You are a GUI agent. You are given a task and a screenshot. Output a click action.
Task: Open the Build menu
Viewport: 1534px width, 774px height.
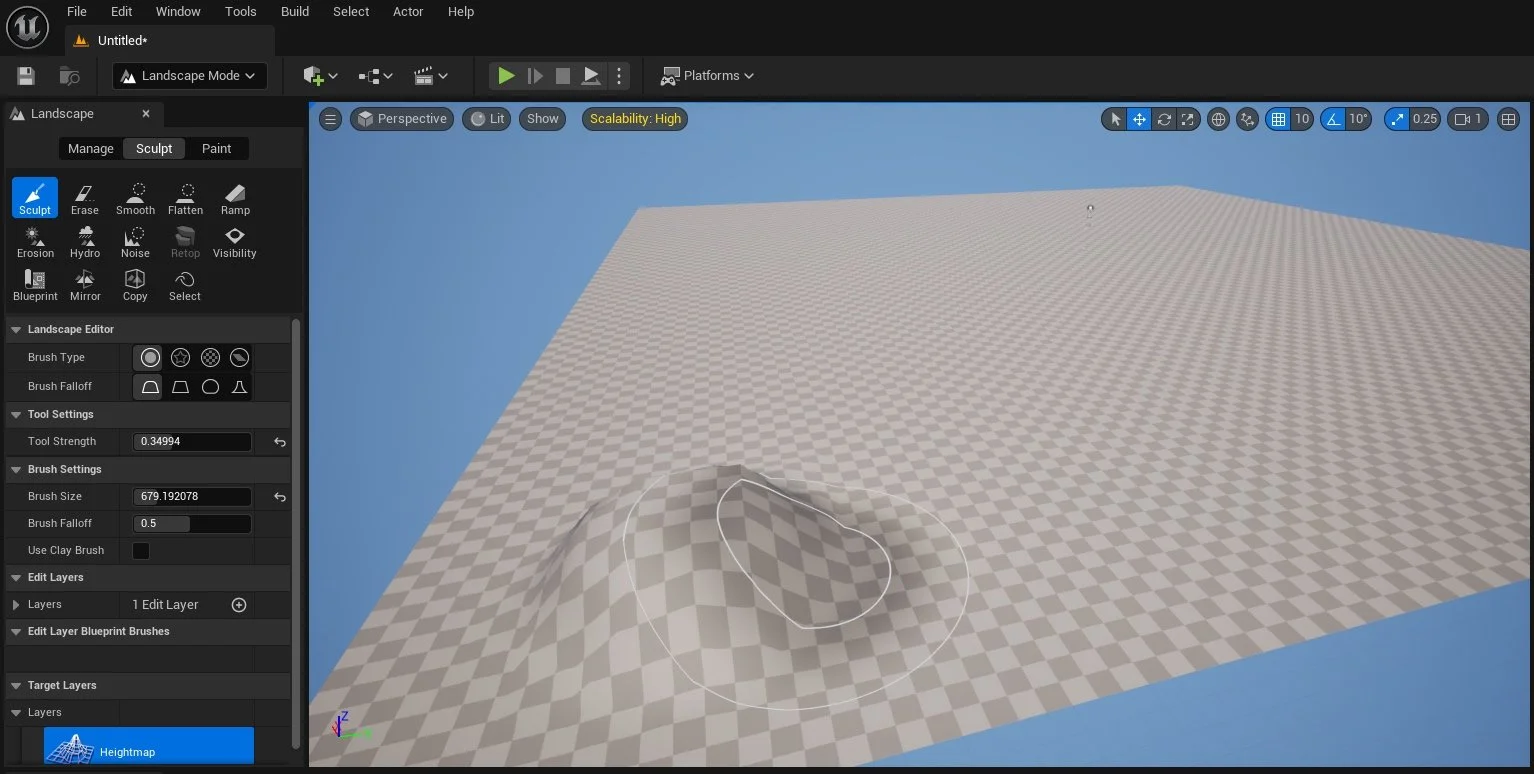click(295, 12)
